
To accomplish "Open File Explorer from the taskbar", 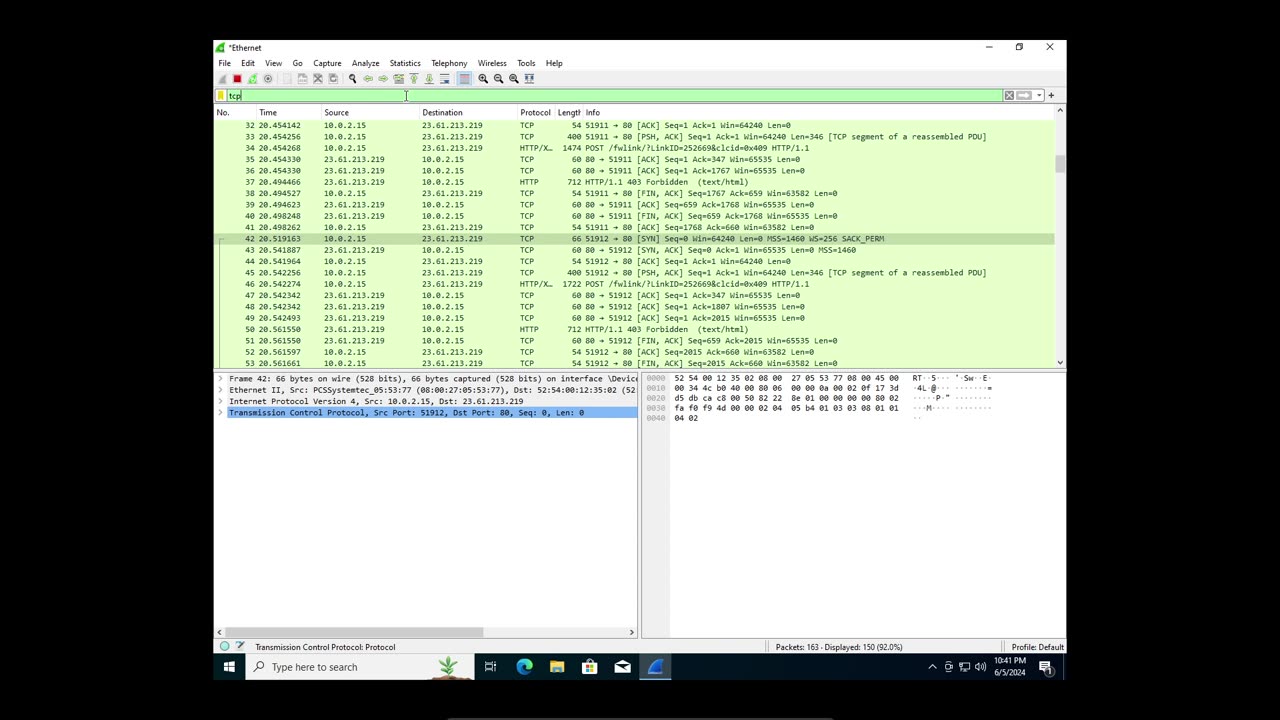I will [x=557, y=667].
